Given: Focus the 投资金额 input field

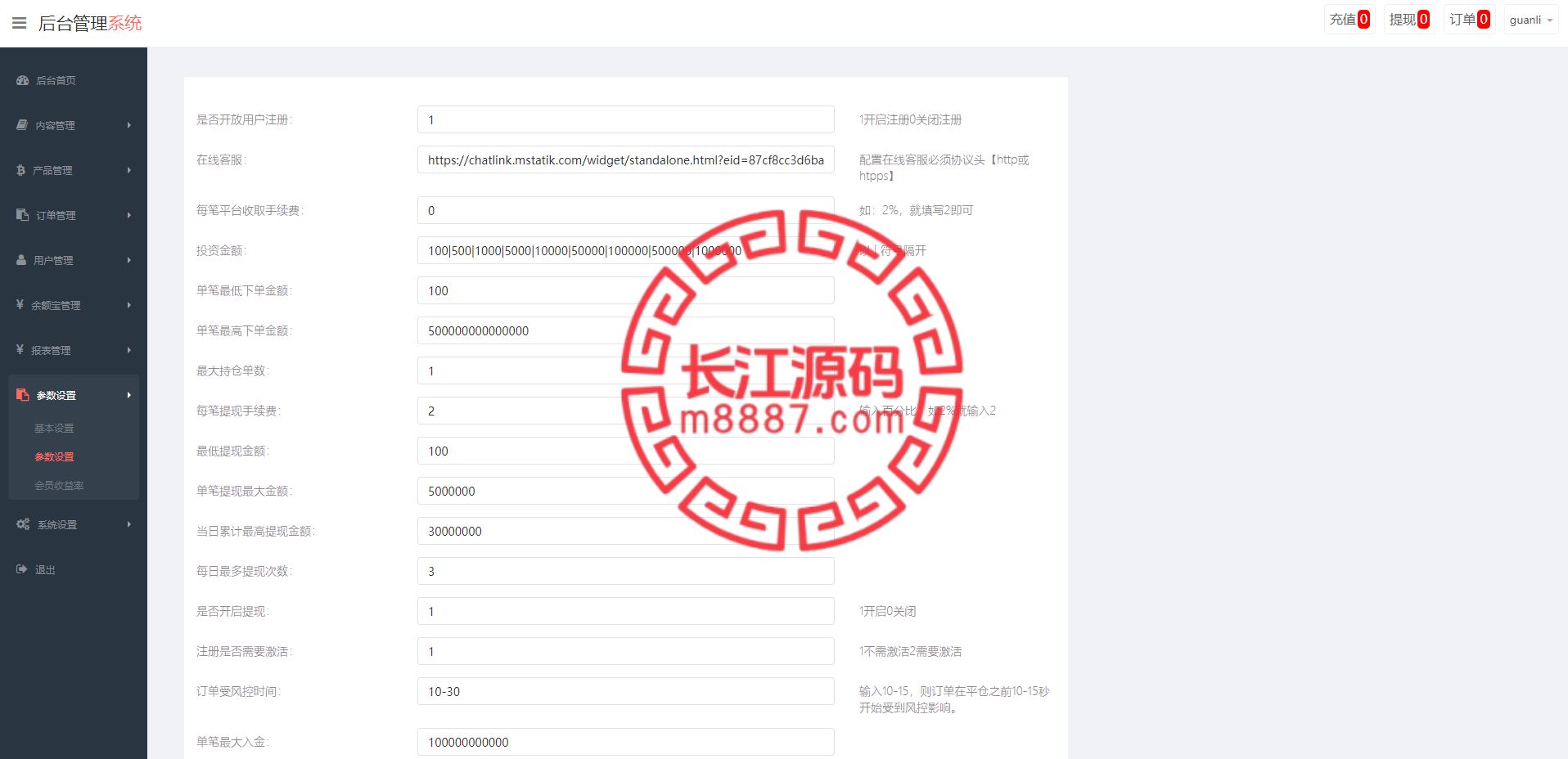Looking at the screenshot, I should pyautogui.click(x=626, y=250).
